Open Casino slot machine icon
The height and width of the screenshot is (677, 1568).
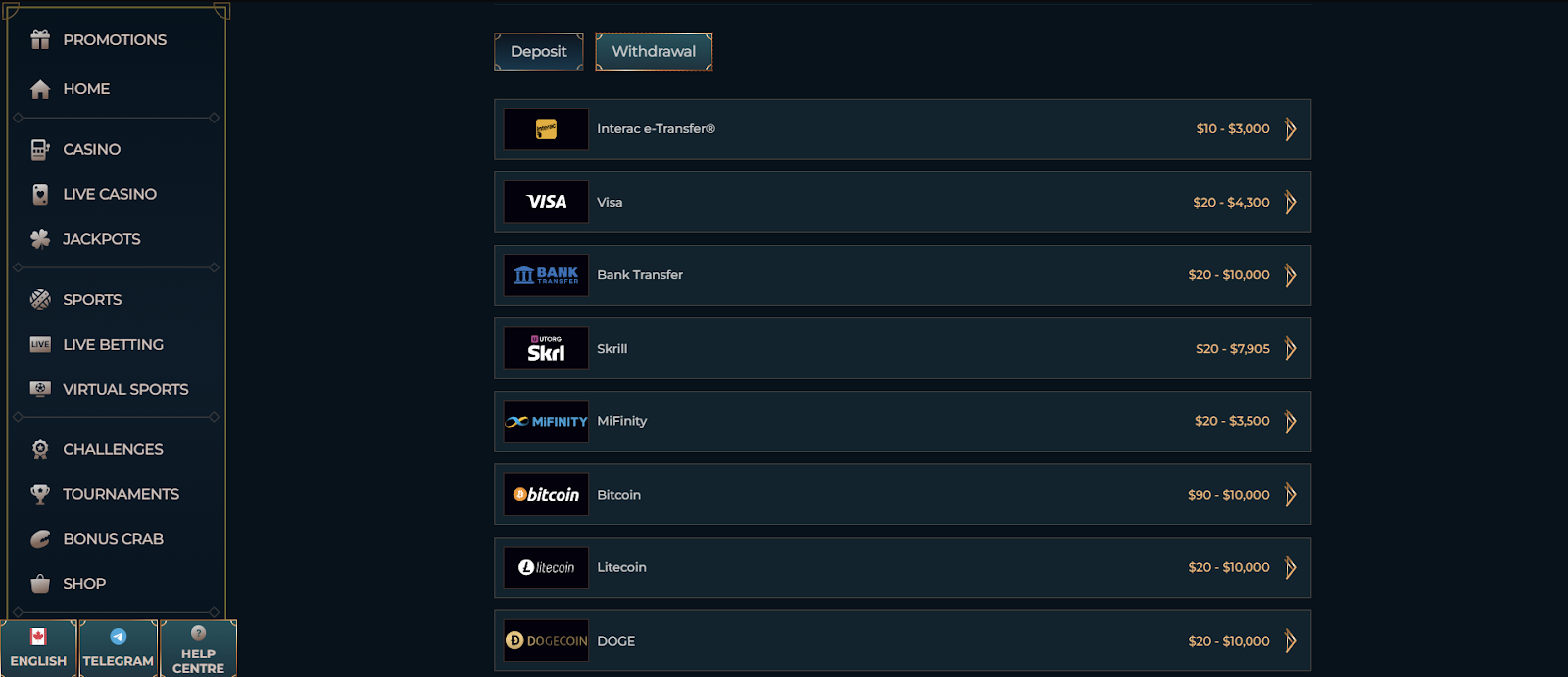40,149
